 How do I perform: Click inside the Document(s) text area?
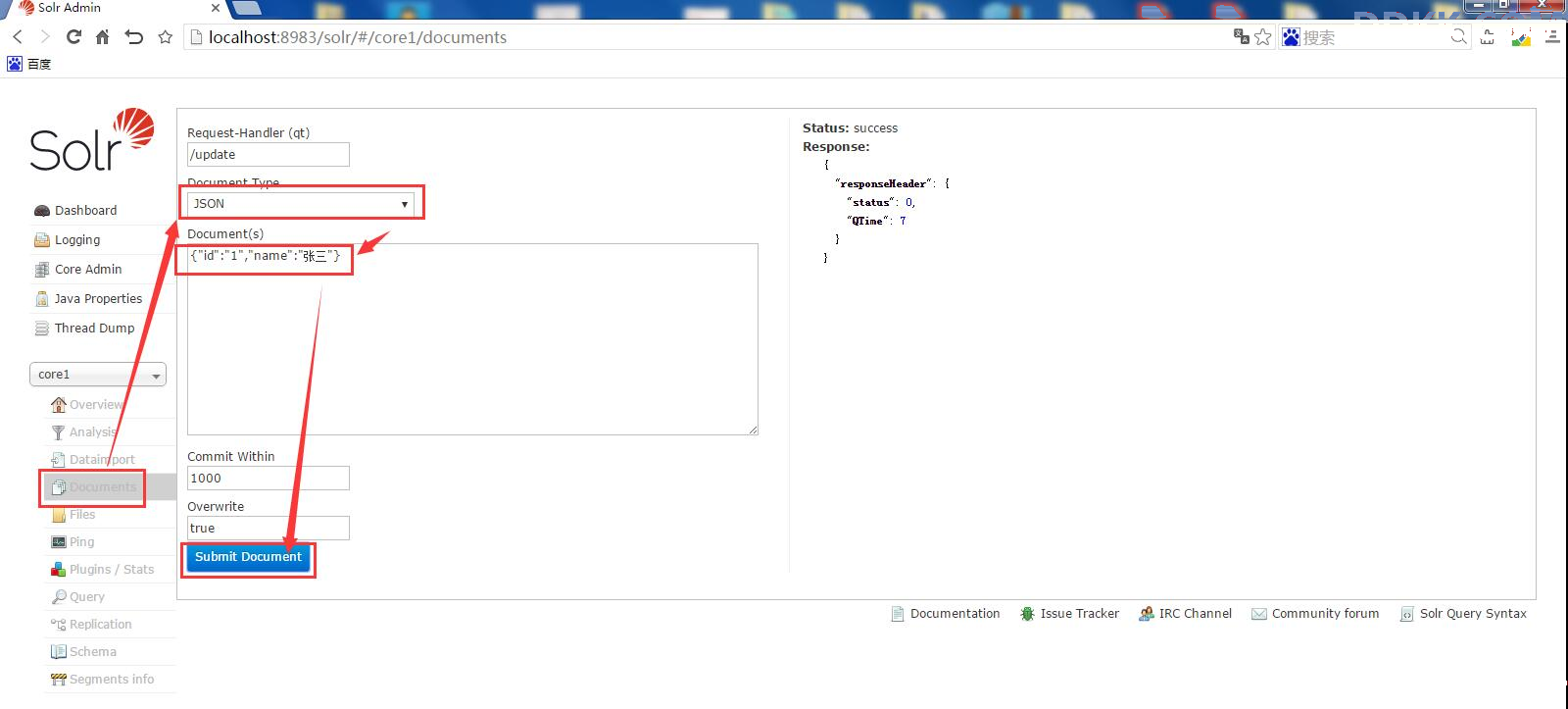(472, 339)
